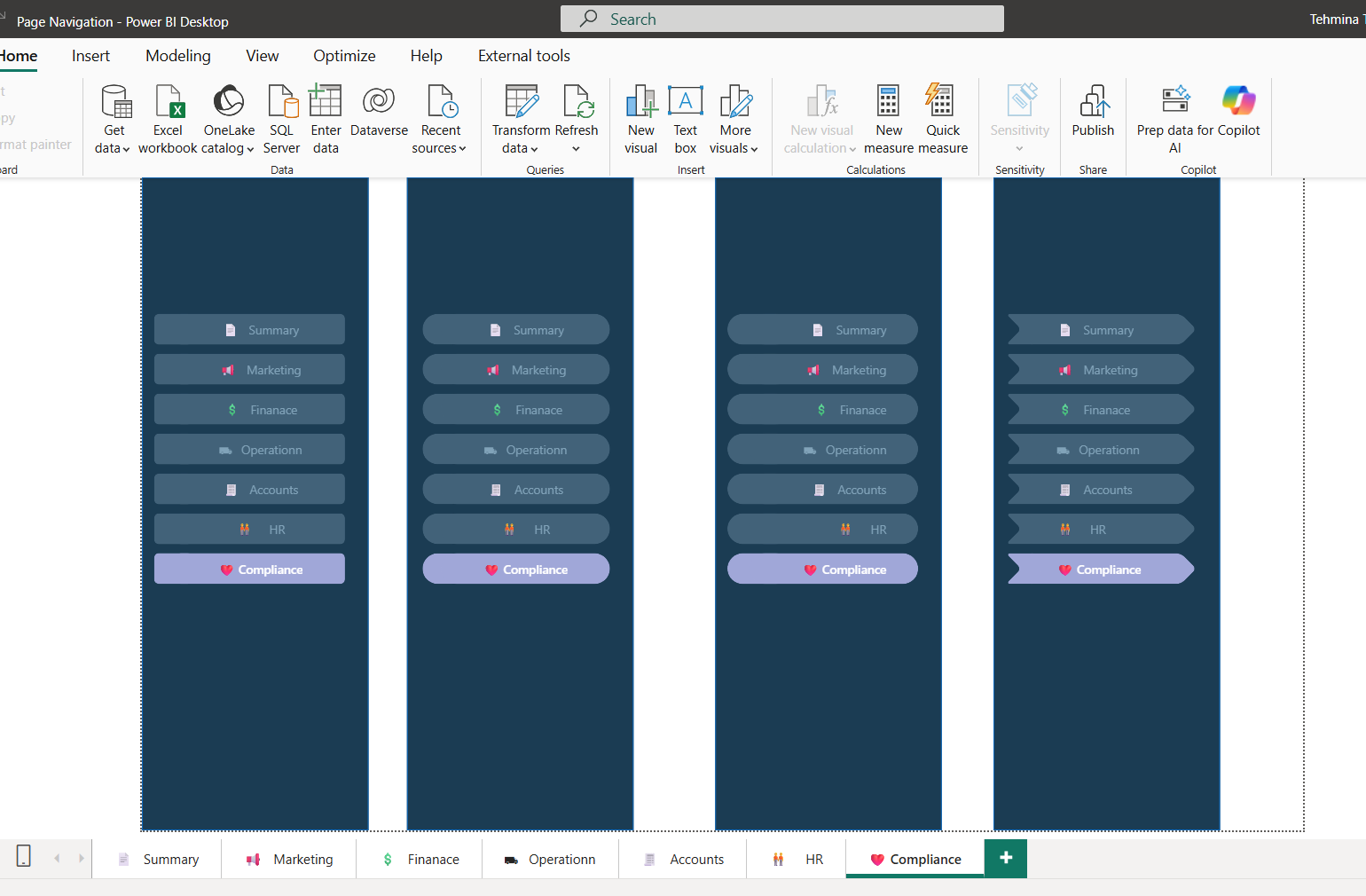Open the Marketing page tab

click(289, 859)
